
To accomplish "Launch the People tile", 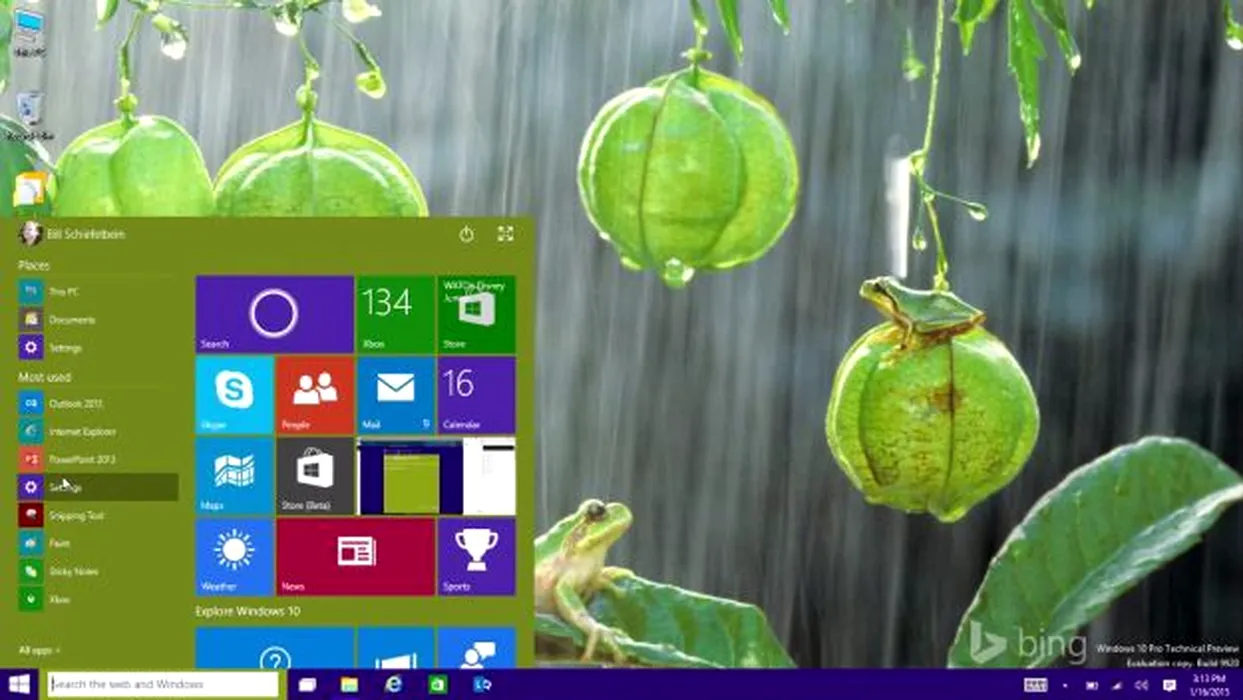I will click(x=315, y=394).
